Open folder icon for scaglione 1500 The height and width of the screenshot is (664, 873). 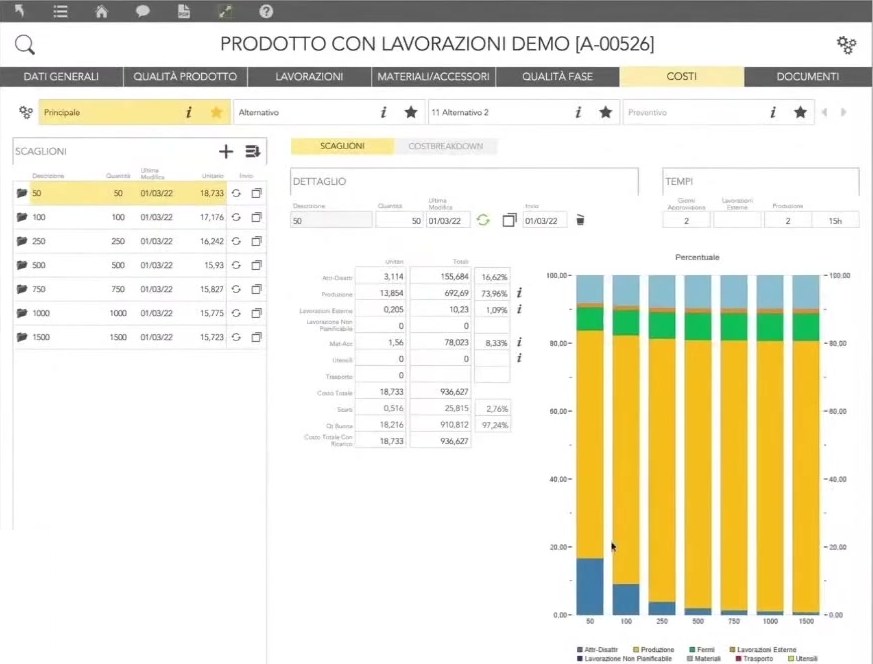[x=22, y=337]
